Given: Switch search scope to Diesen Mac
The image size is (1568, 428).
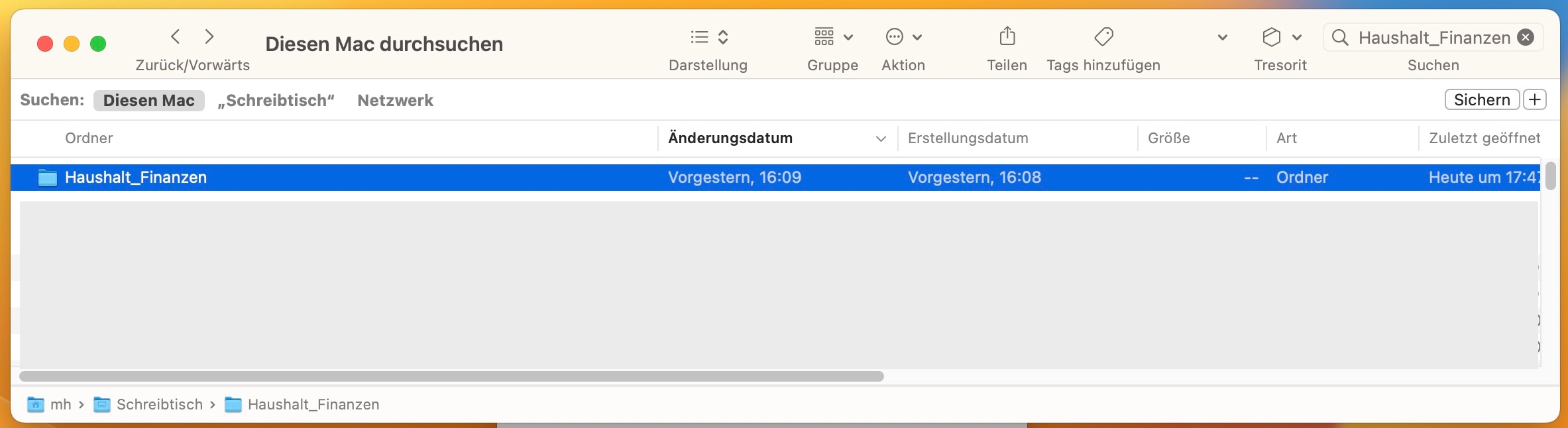Looking at the screenshot, I should pos(148,101).
